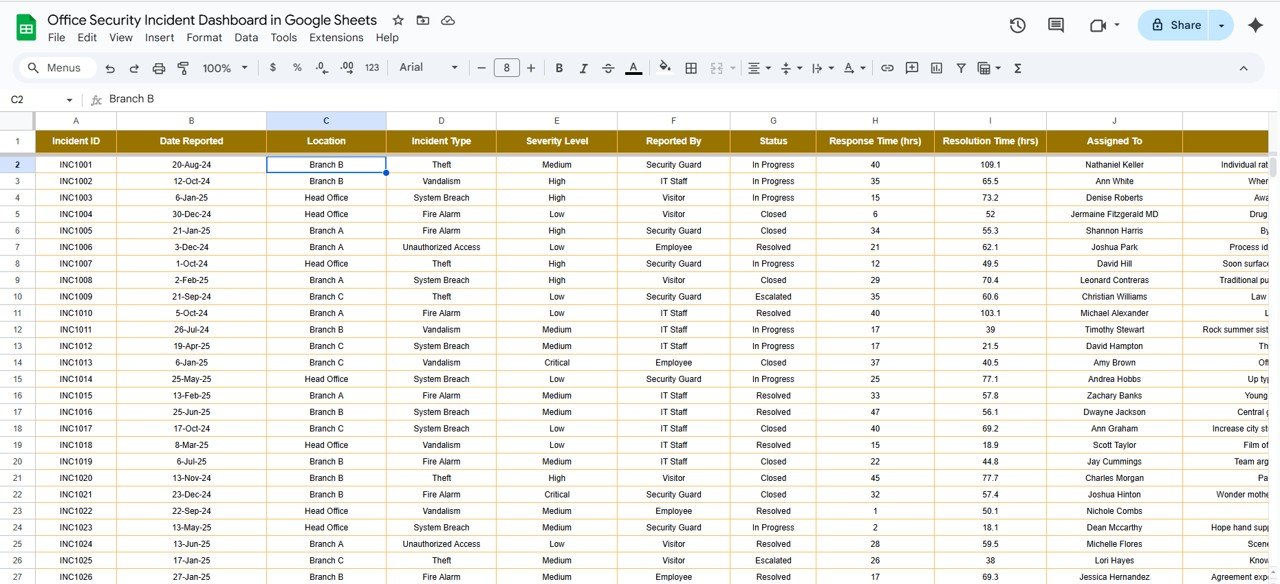Star this document as favorite

(398, 20)
